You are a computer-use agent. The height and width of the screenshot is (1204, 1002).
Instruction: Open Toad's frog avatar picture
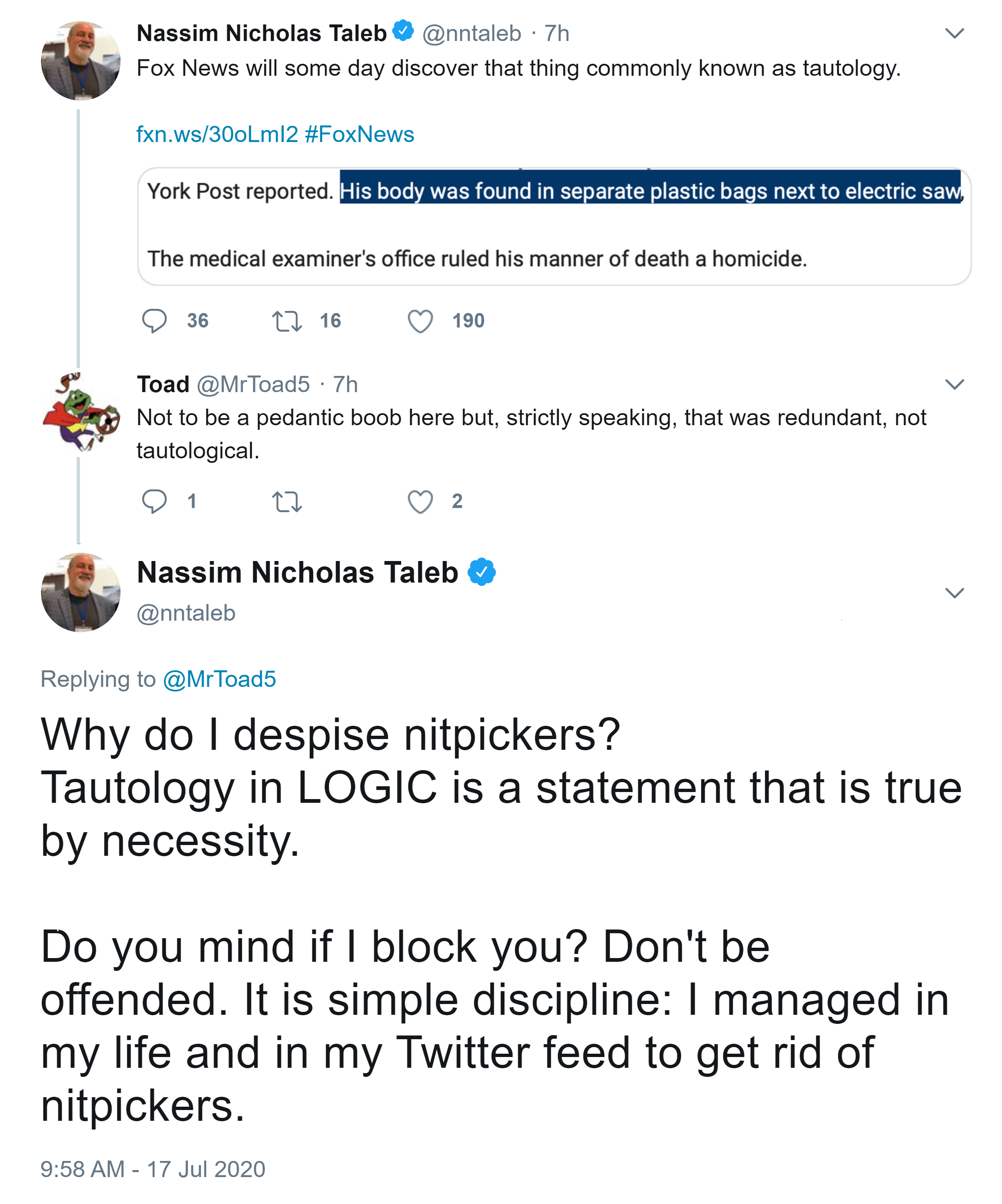[x=81, y=411]
